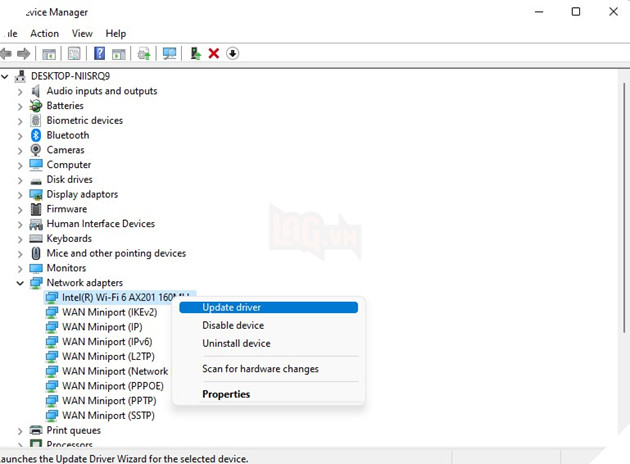Click the Batteries category icon
The height and width of the screenshot is (464, 630).
pyautogui.click(x=36, y=106)
